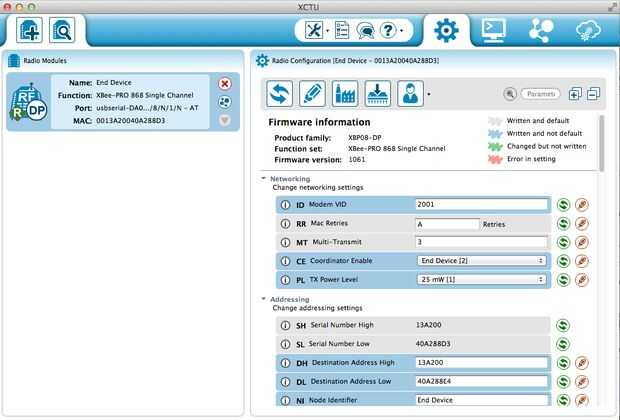Show info for RR Mac Retries
Image resolution: width=620 pixels, height=420 pixels.
coord(285,223)
